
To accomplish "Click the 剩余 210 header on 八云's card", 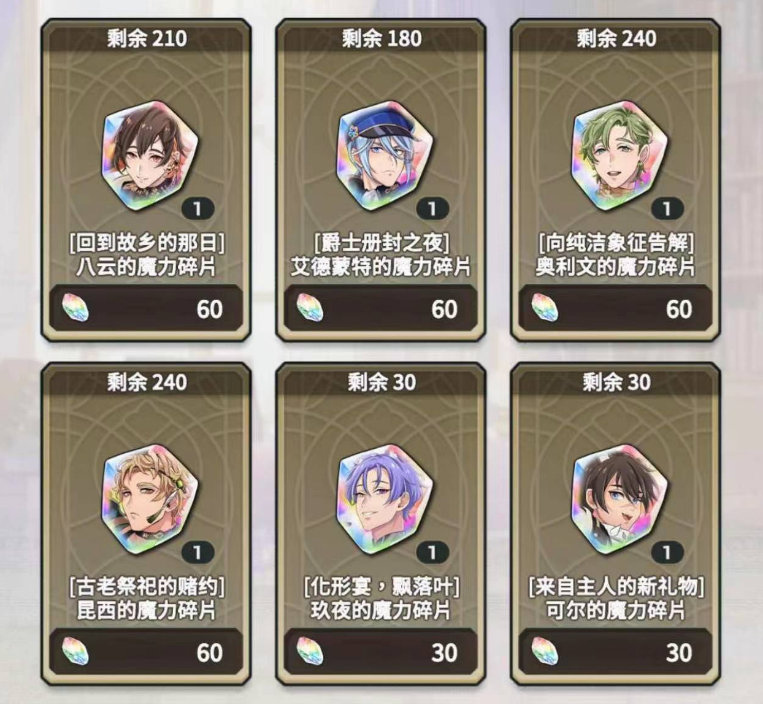I will click(x=146, y=38).
